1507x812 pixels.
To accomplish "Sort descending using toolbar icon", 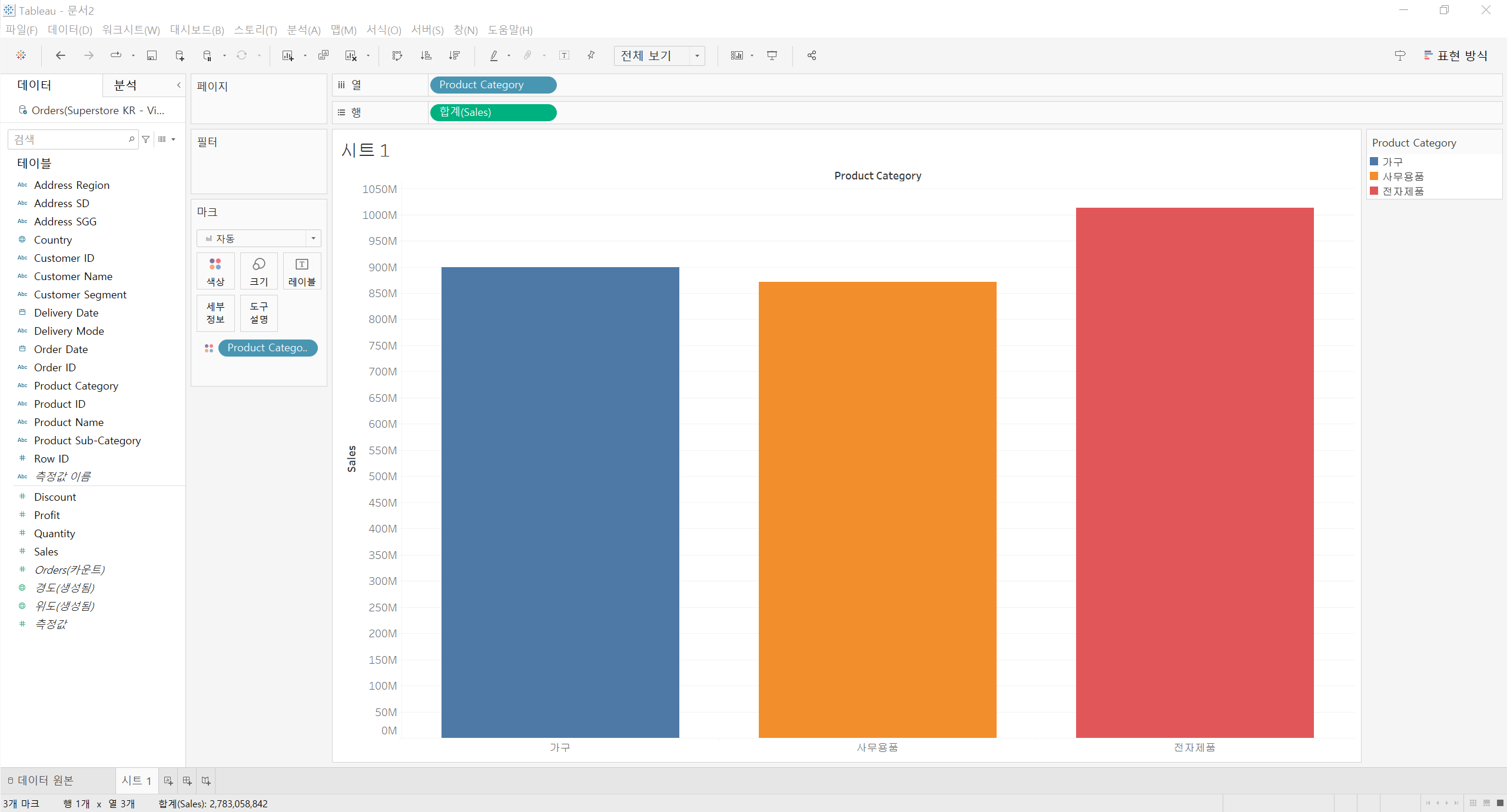I will click(x=454, y=55).
